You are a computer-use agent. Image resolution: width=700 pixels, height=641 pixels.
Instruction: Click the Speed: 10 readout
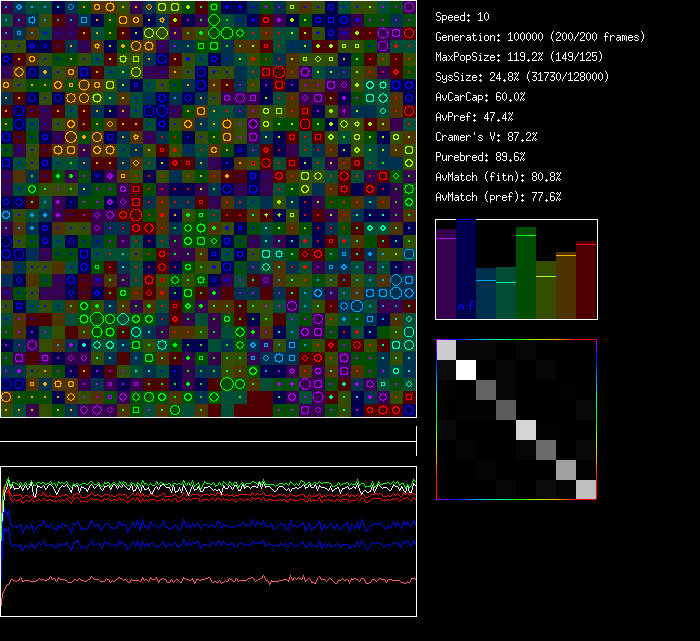coord(463,17)
